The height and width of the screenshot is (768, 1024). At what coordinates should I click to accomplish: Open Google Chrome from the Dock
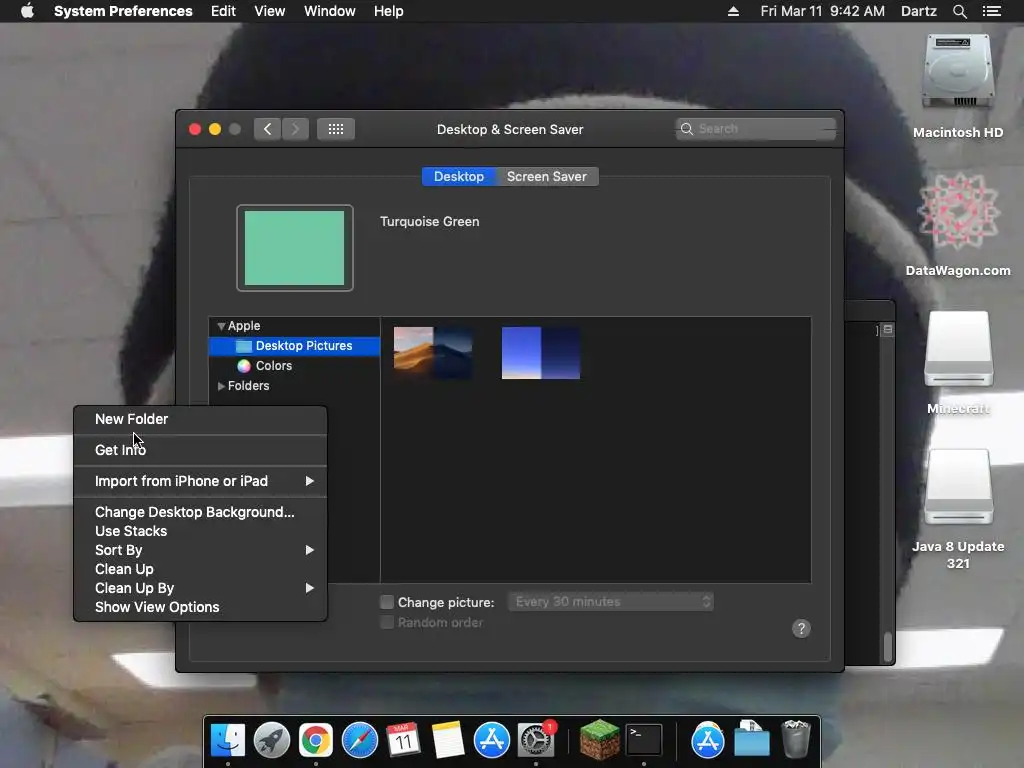click(x=315, y=741)
